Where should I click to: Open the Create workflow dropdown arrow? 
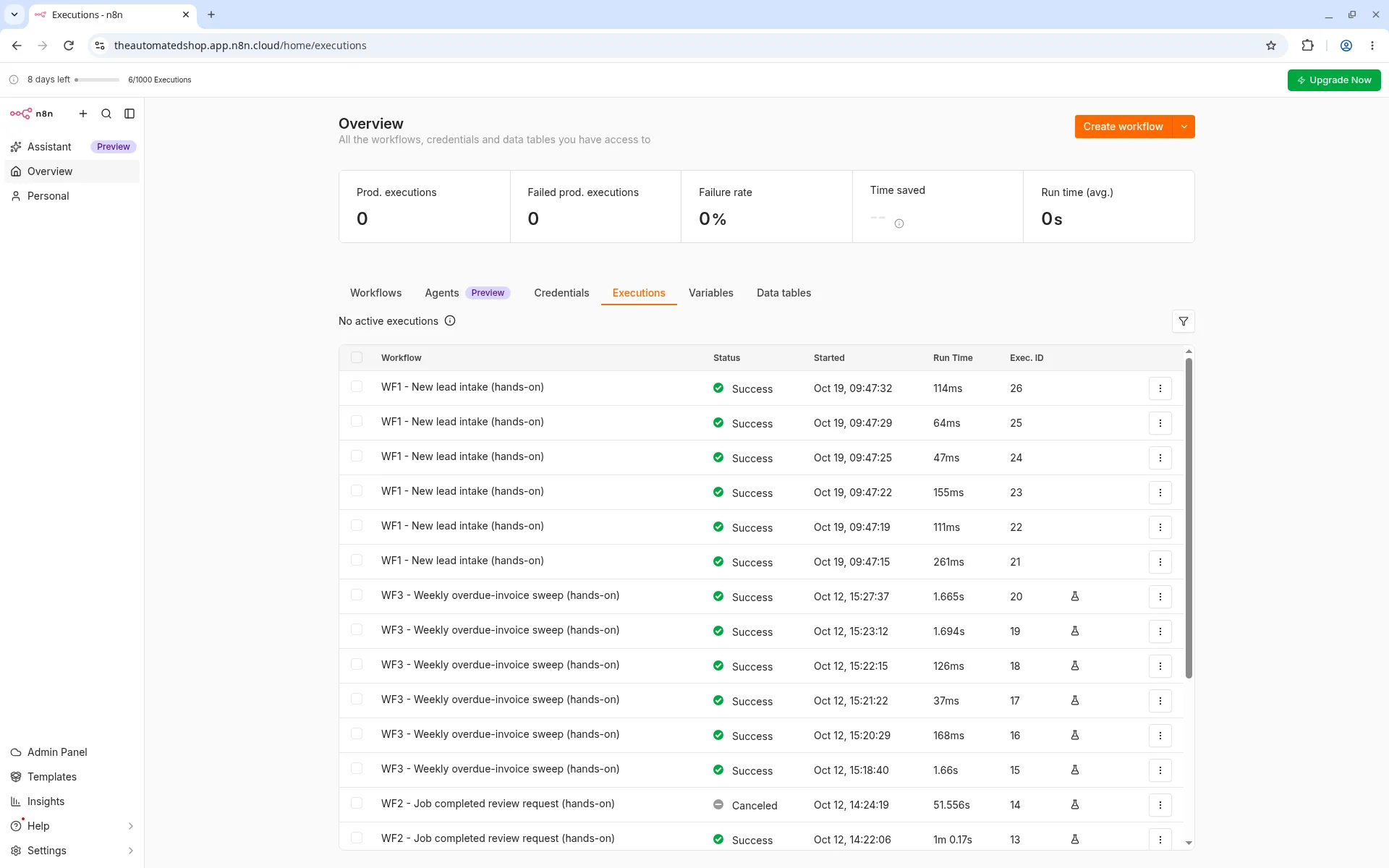click(x=1184, y=127)
